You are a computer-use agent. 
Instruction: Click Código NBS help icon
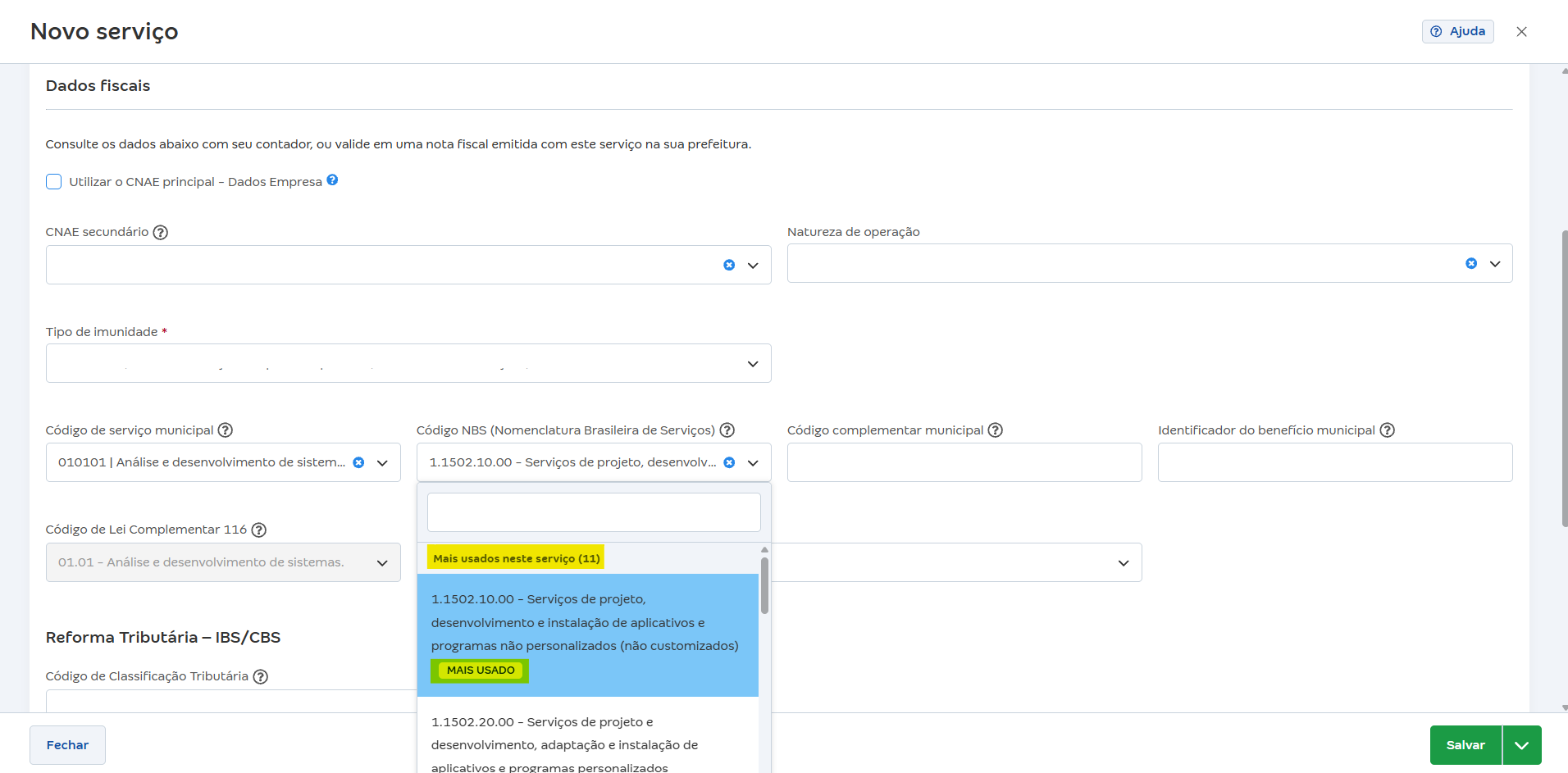point(727,430)
